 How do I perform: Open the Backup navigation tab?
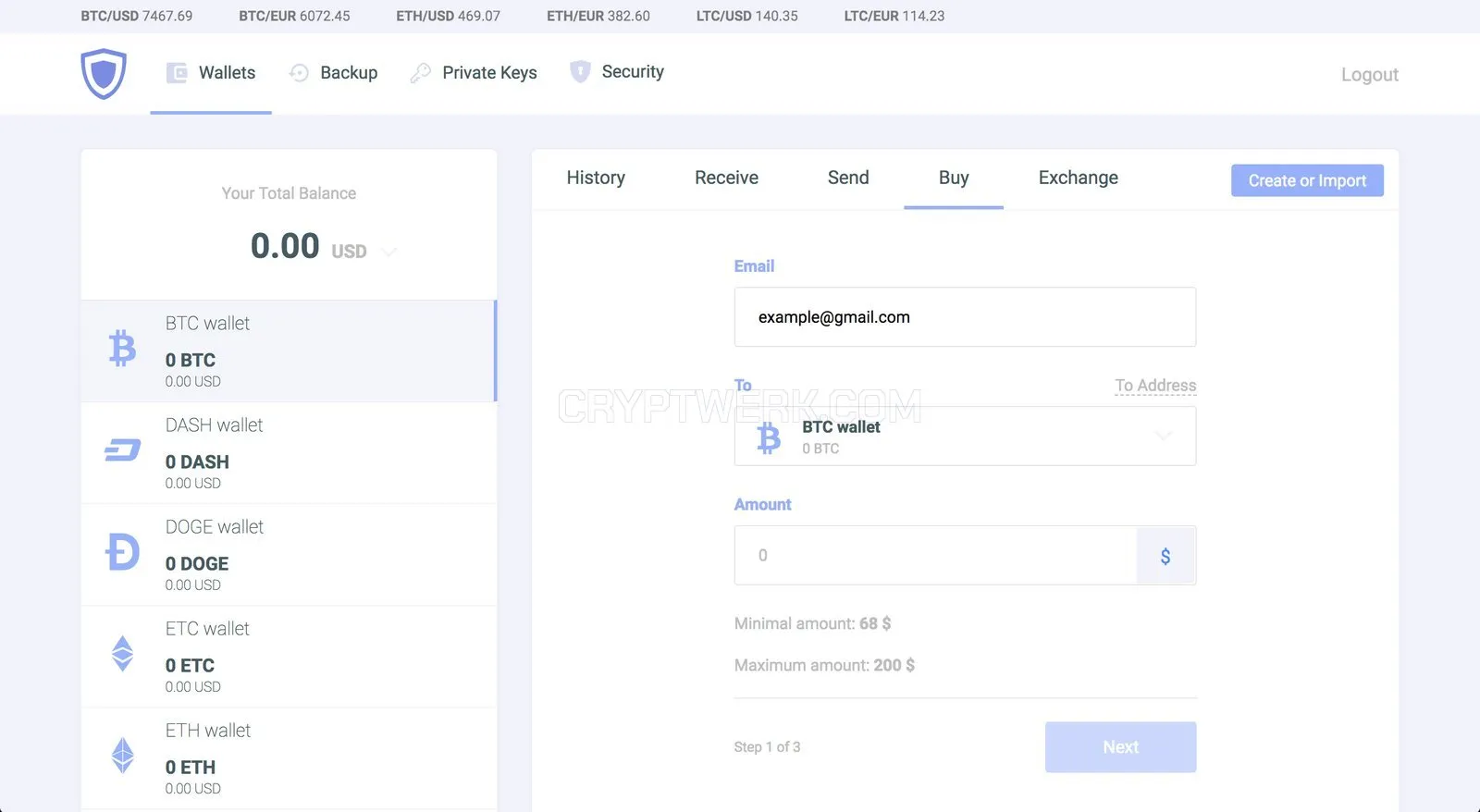coord(334,73)
